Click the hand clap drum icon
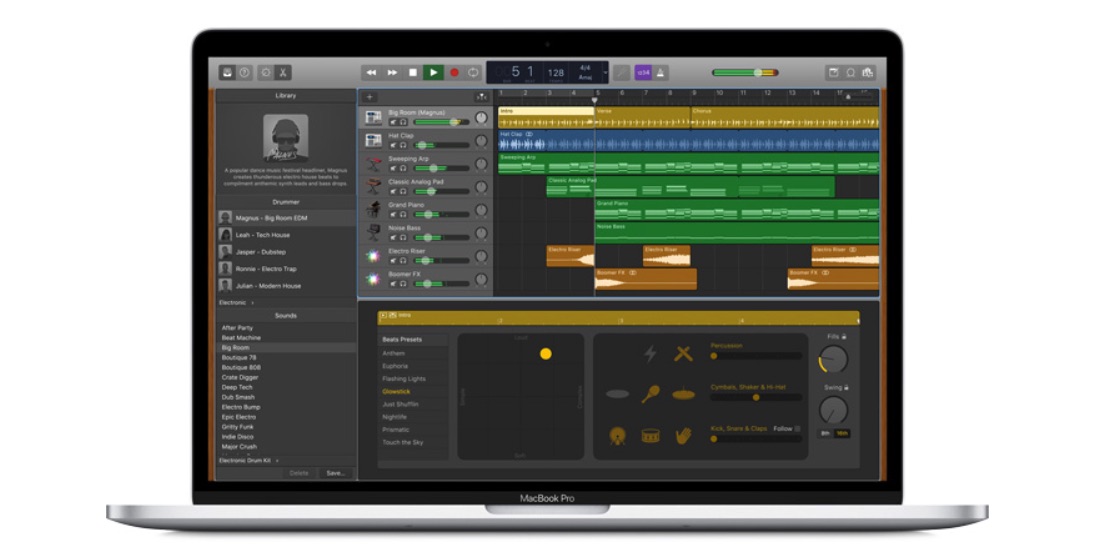1096x553 pixels. pos(683,436)
